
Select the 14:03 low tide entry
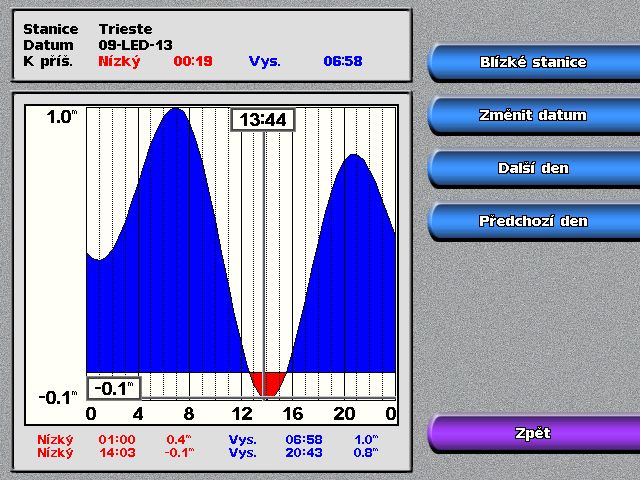coord(116,453)
